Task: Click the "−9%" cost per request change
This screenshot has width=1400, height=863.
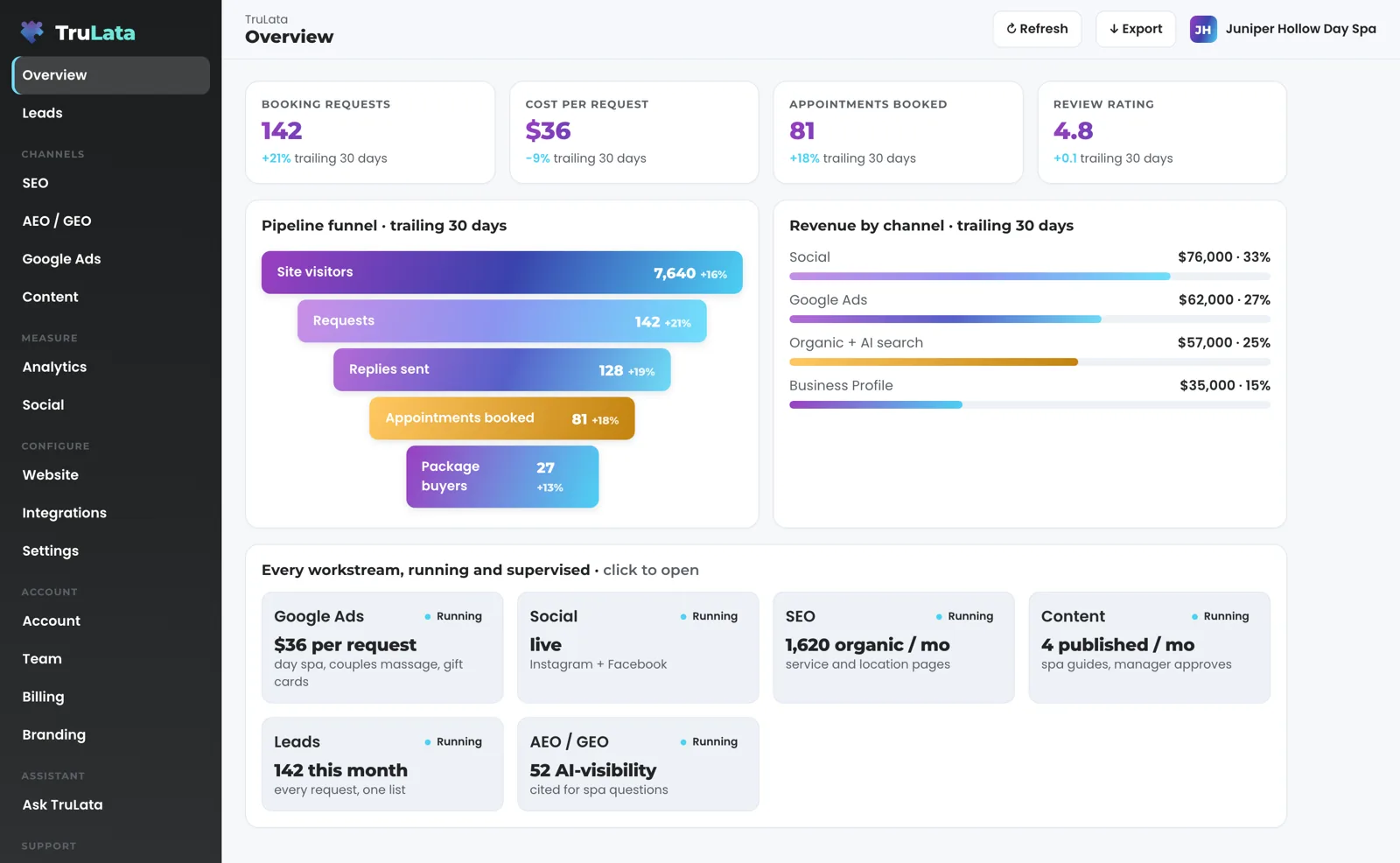Action: 537,158
